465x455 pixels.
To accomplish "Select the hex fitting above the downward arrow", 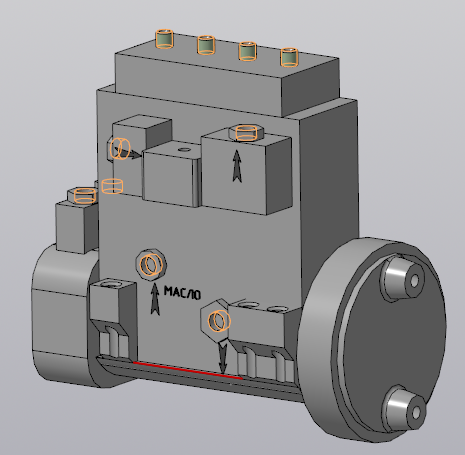I will click(216, 321).
